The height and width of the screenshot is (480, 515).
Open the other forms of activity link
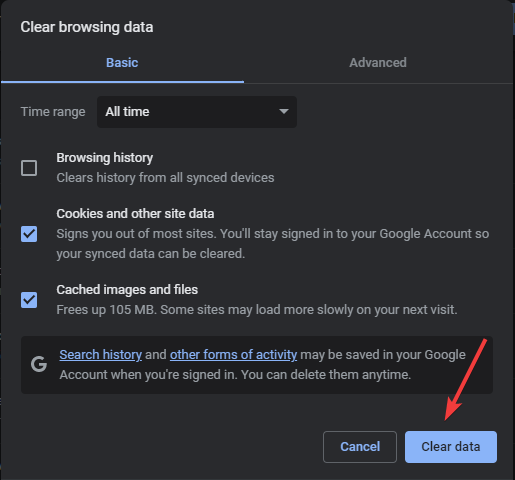[x=233, y=355]
